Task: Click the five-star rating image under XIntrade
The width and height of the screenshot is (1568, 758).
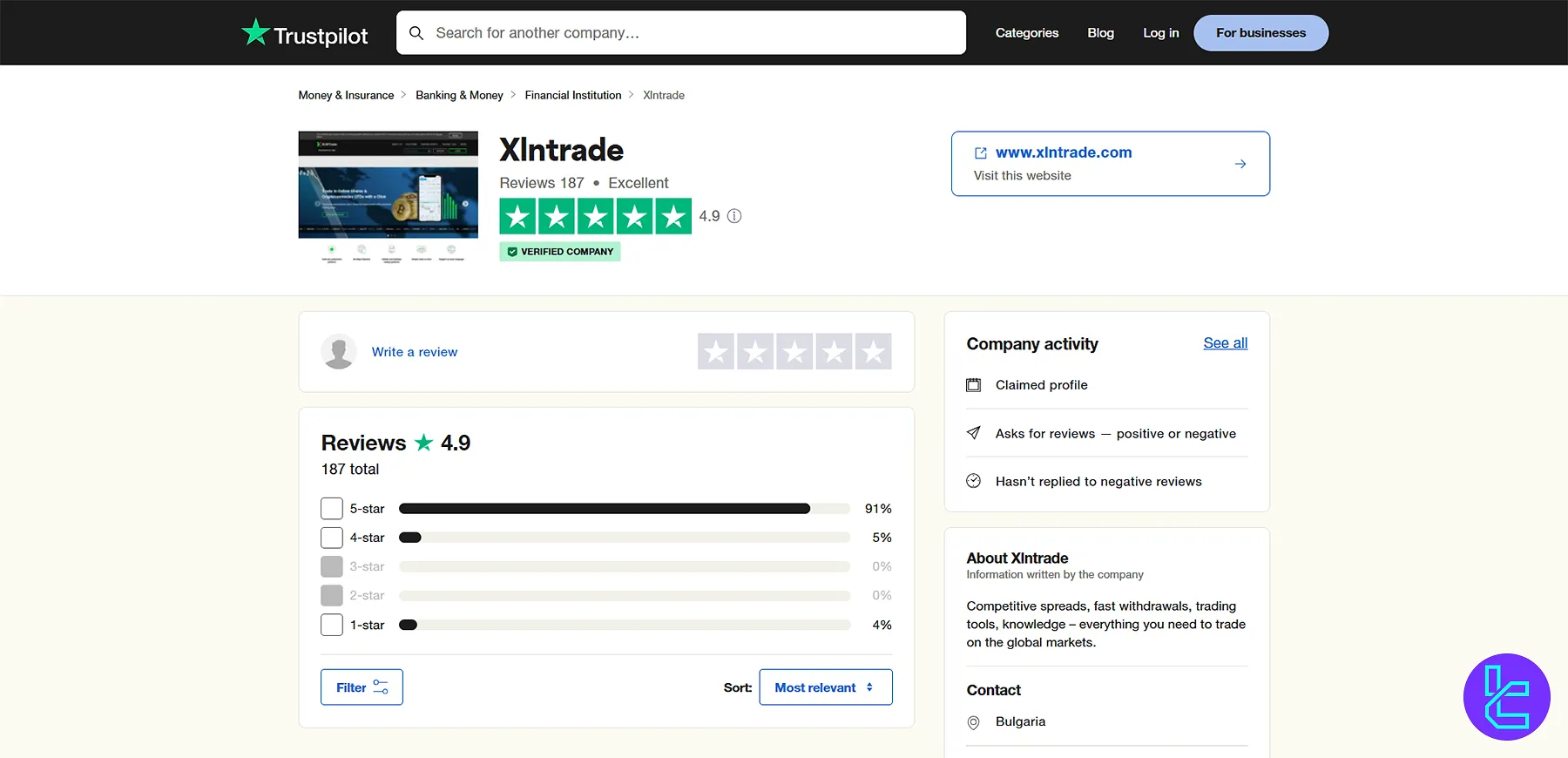Action: pos(595,216)
